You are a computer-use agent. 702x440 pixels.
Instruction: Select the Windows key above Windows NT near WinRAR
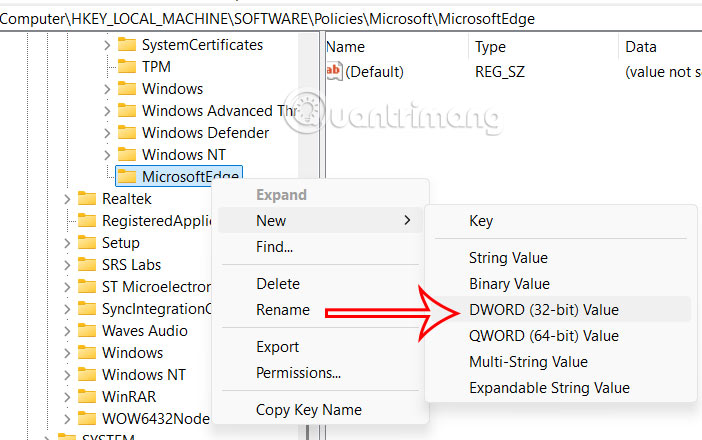(x=133, y=353)
